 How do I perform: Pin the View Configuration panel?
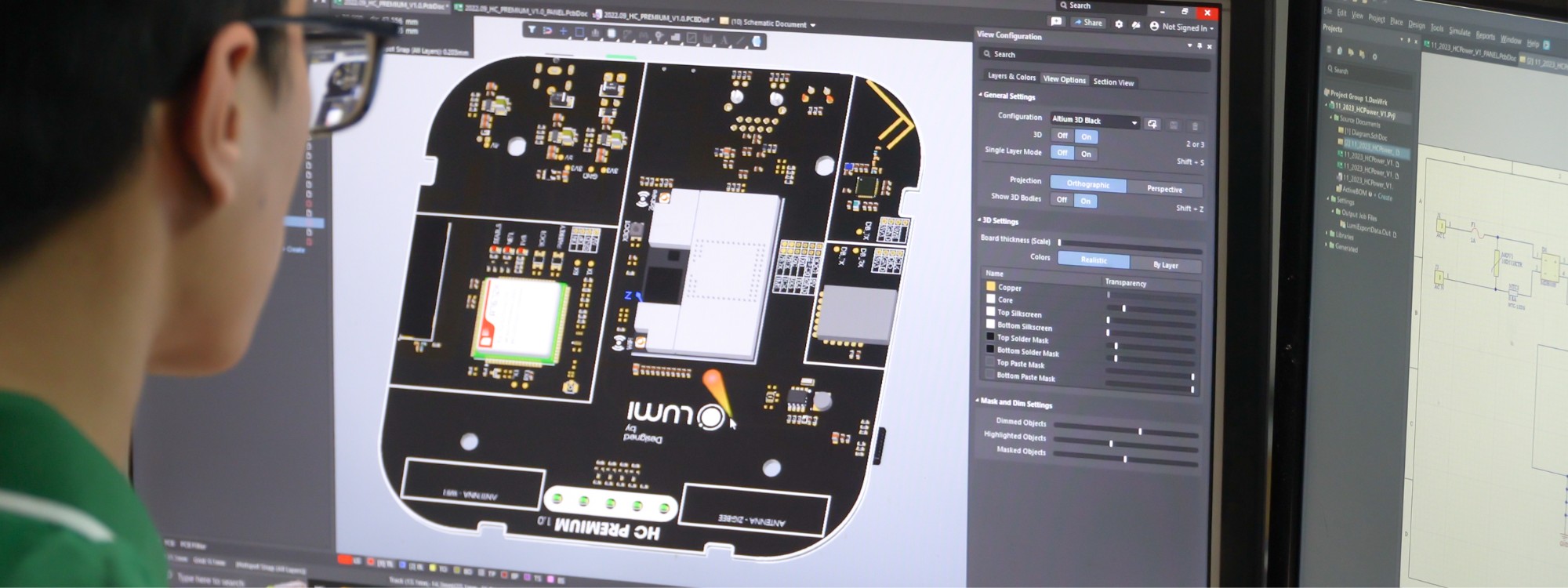(x=1200, y=46)
